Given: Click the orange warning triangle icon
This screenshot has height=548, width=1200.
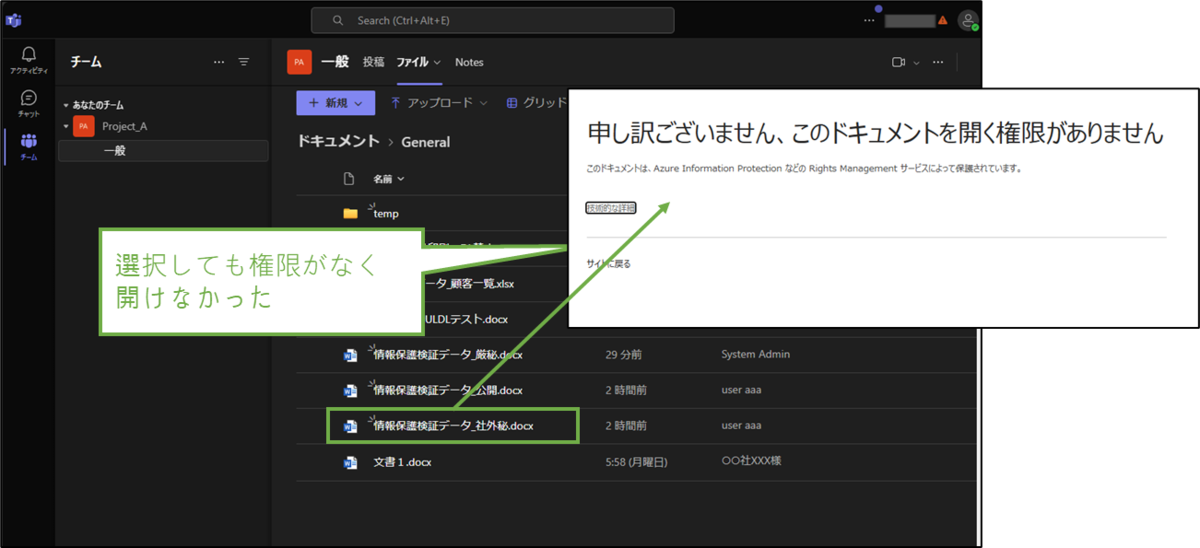Looking at the screenshot, I should pyautogui.click(x=942, y=20).
